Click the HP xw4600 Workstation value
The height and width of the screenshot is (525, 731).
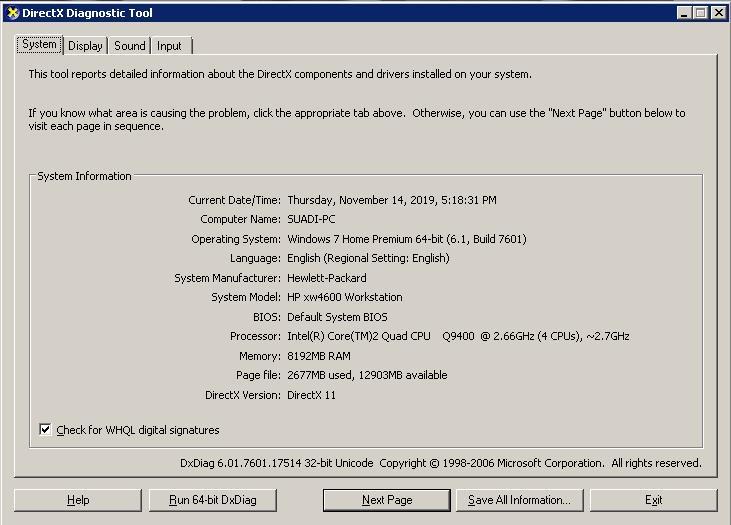[x=345, y=297]
